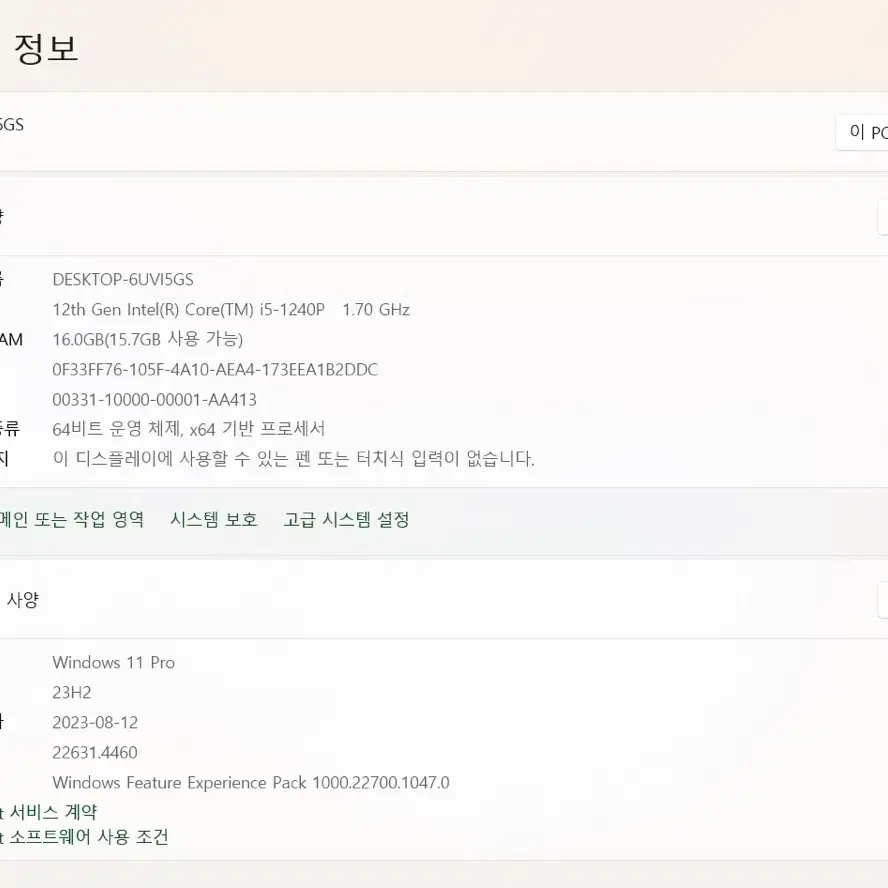Select the device ID starting with 0F33FF76
Image resolution: width=888 pixels, height=888 pixels.
pos(215,370)
